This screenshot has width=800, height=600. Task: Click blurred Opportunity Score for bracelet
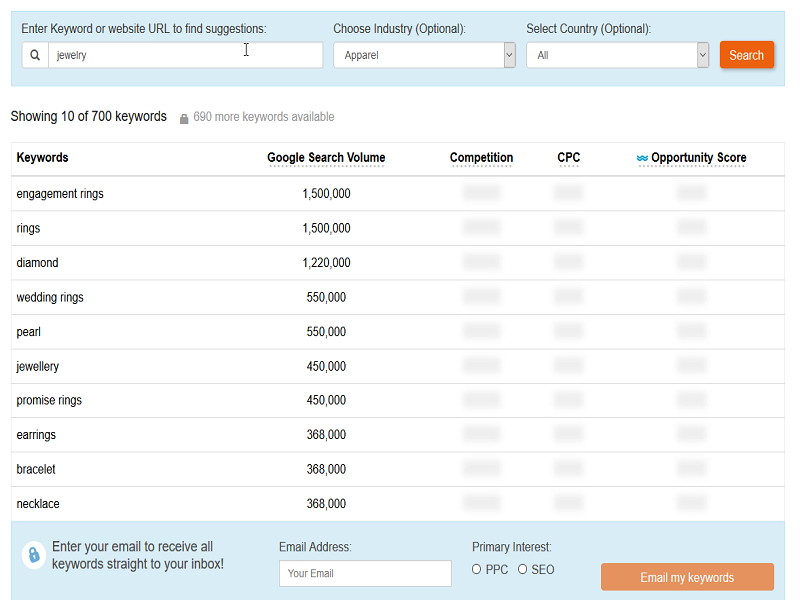(691, 468)
